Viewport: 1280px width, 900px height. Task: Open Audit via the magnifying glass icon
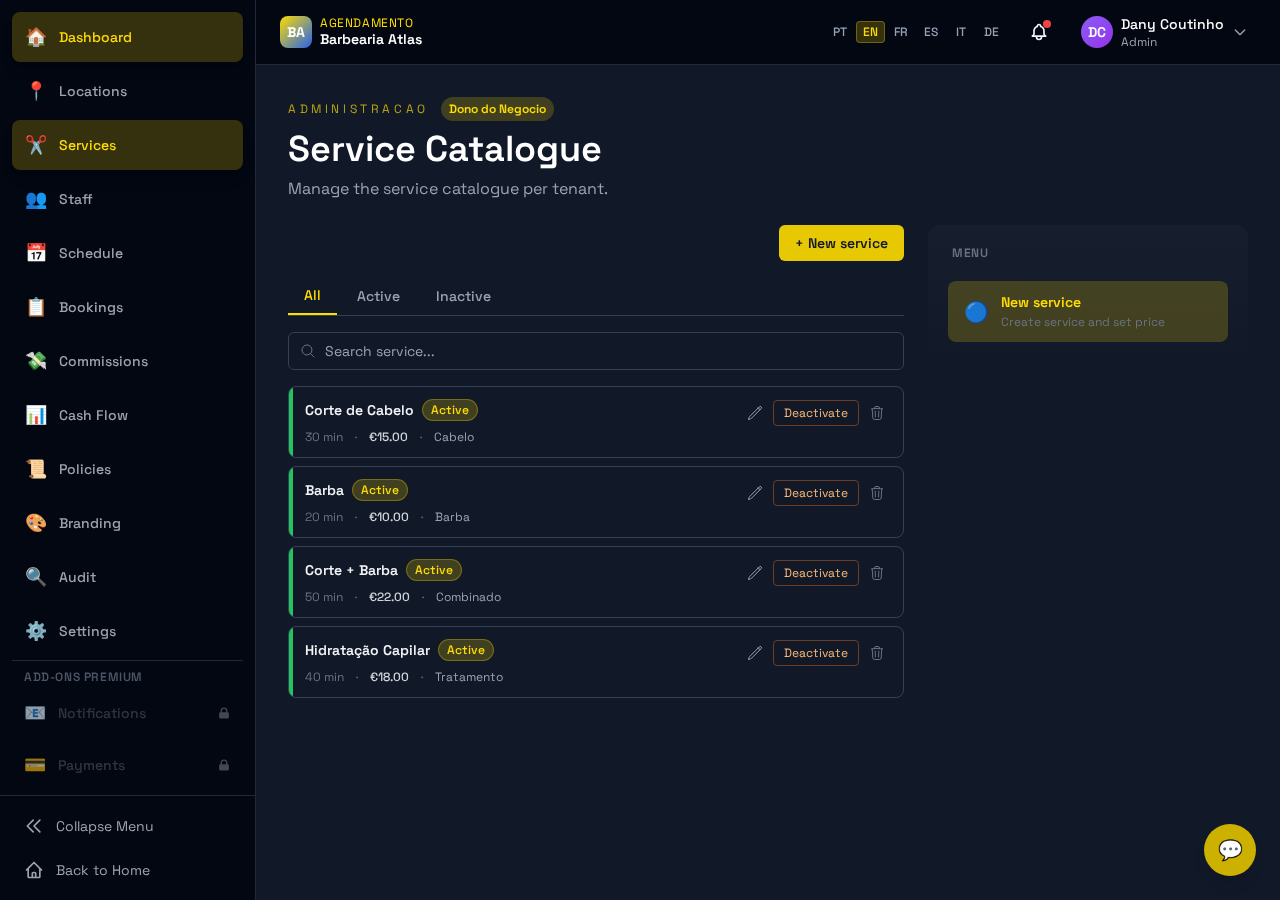point(35,577)
